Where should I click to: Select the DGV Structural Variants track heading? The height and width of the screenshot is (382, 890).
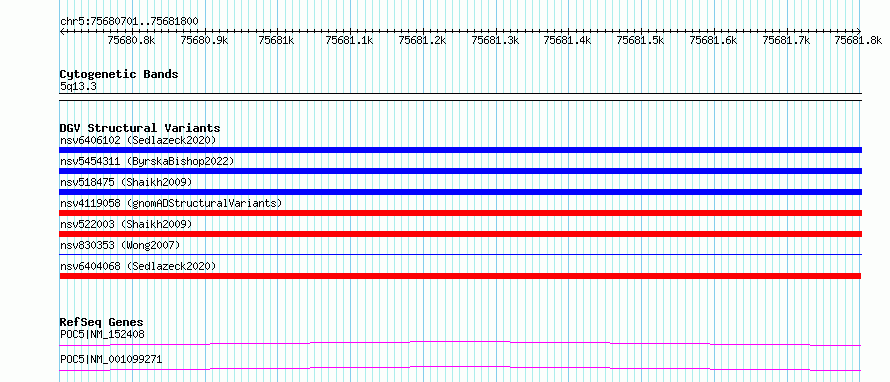pos(140,128)
